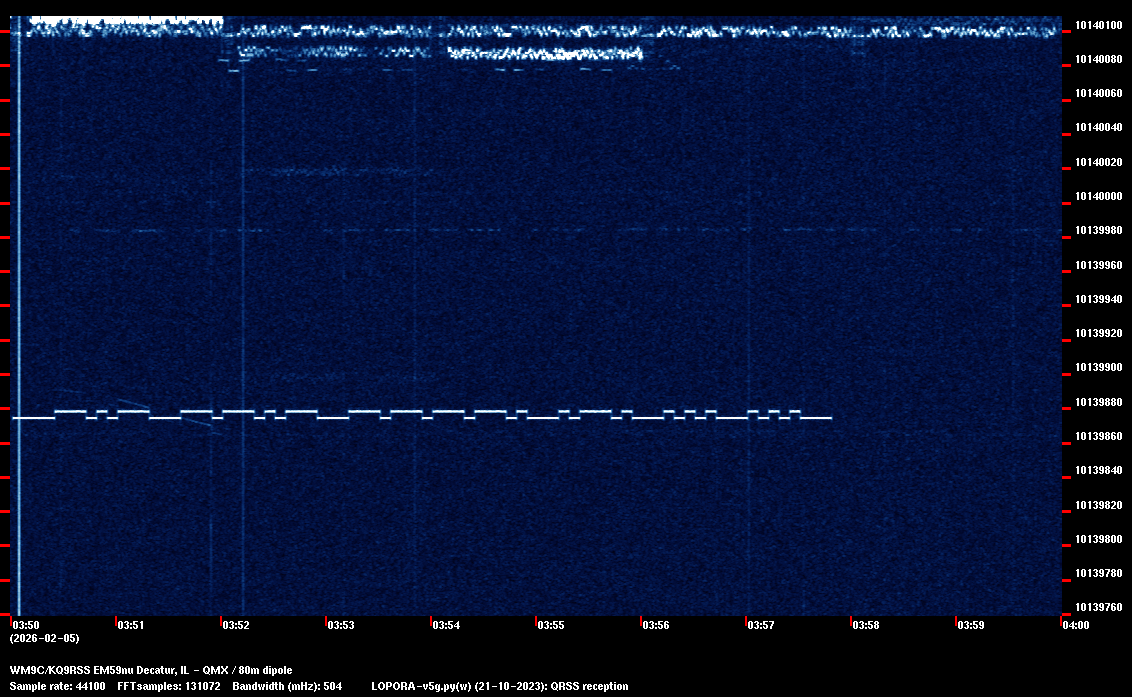Image resolution: width=1132 pixels, height=697 pixels.
Task: Click the LOPORA-v5g.py QRSS reception text
Action: 499,687
